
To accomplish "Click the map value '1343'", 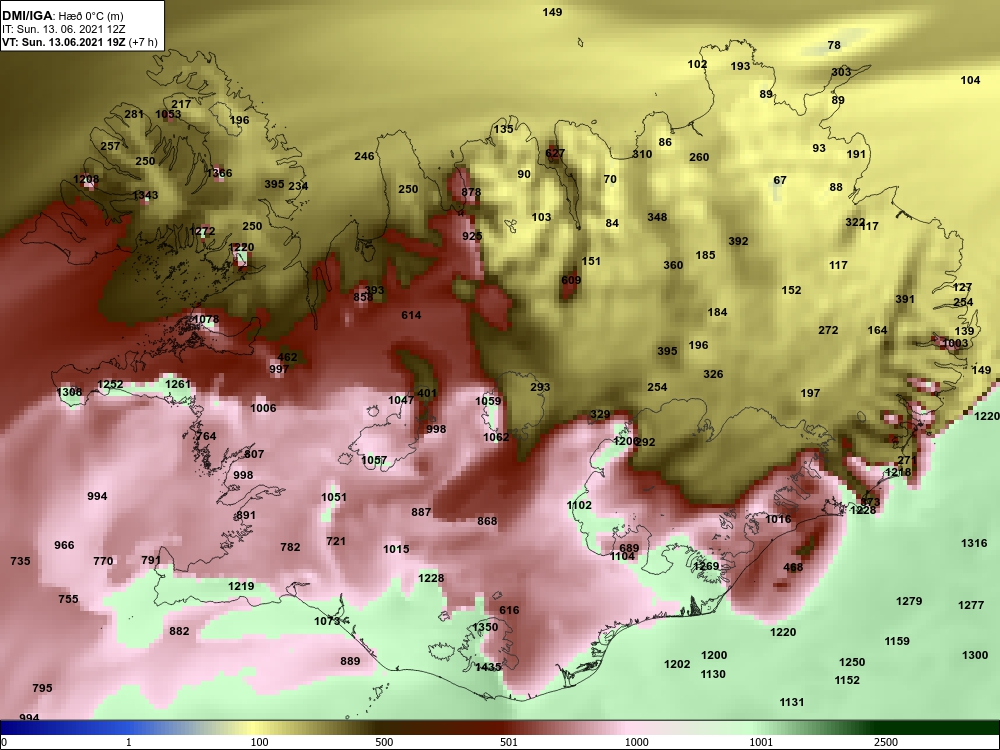I will click(x=145, y=195).
